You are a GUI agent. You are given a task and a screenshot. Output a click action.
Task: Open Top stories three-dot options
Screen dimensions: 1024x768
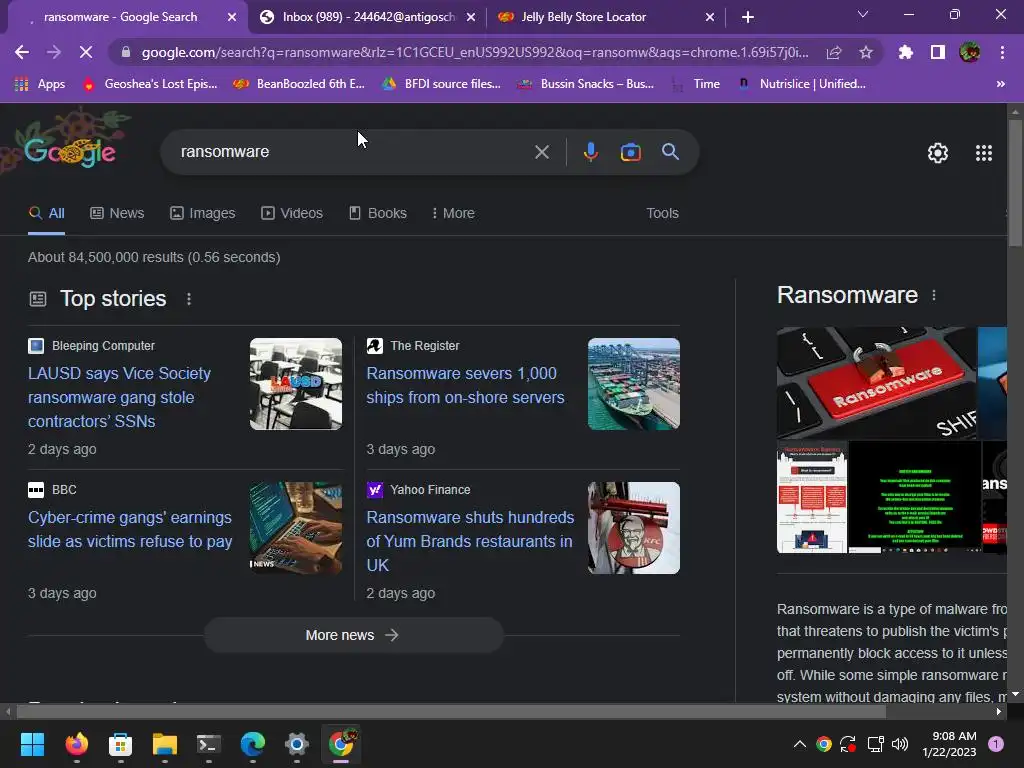point(189,299)
